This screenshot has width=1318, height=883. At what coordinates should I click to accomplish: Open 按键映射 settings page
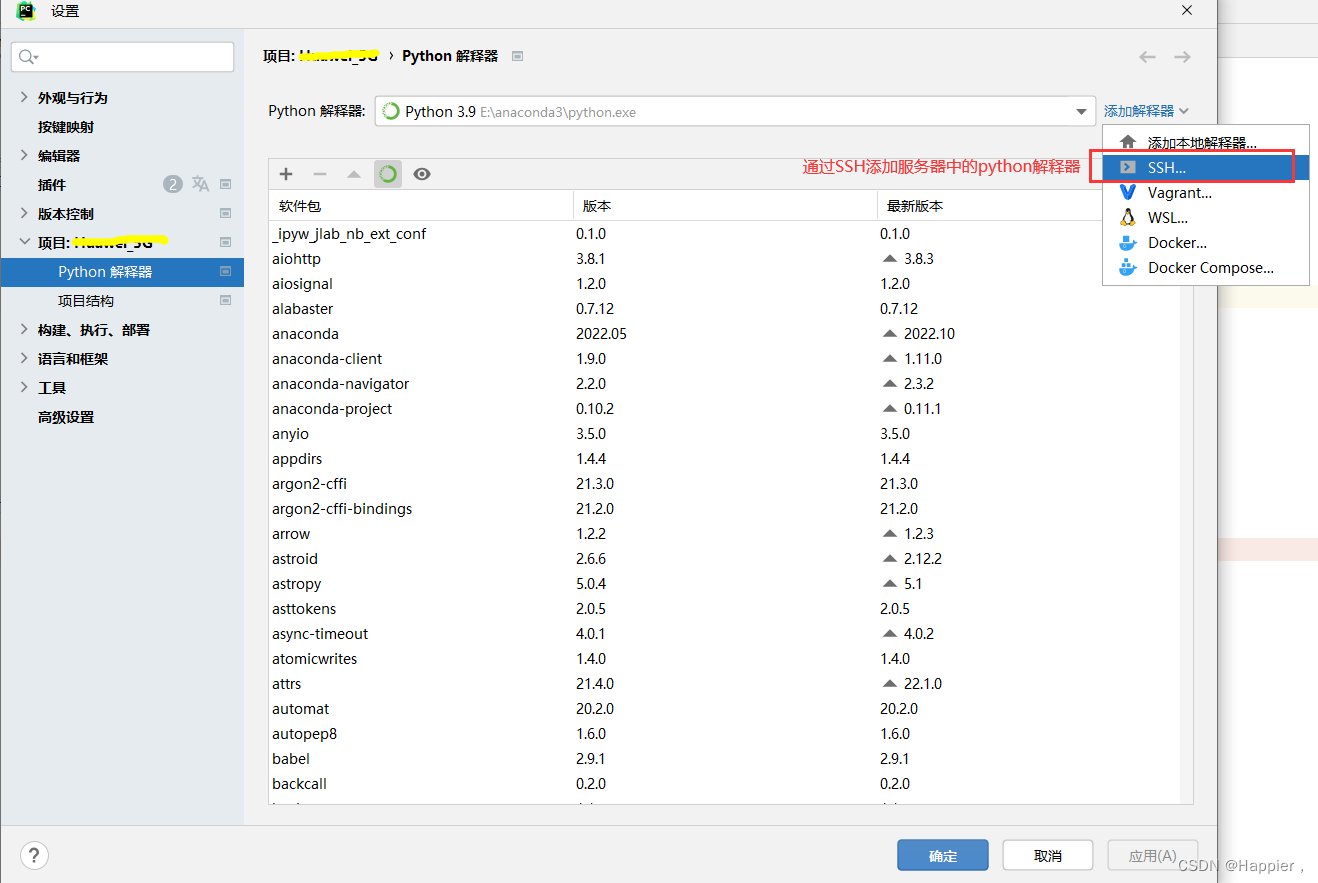pos(66,127)
